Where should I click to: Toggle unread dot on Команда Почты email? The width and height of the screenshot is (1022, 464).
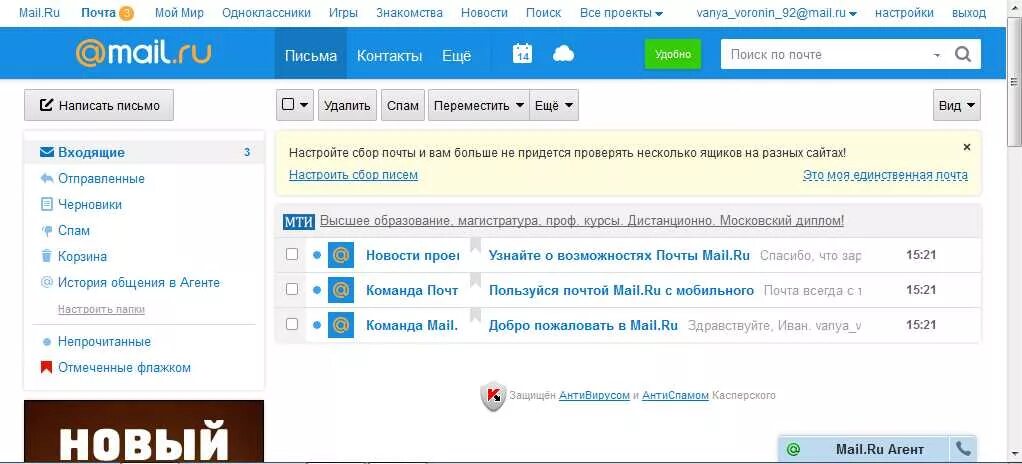pos(317,289)
